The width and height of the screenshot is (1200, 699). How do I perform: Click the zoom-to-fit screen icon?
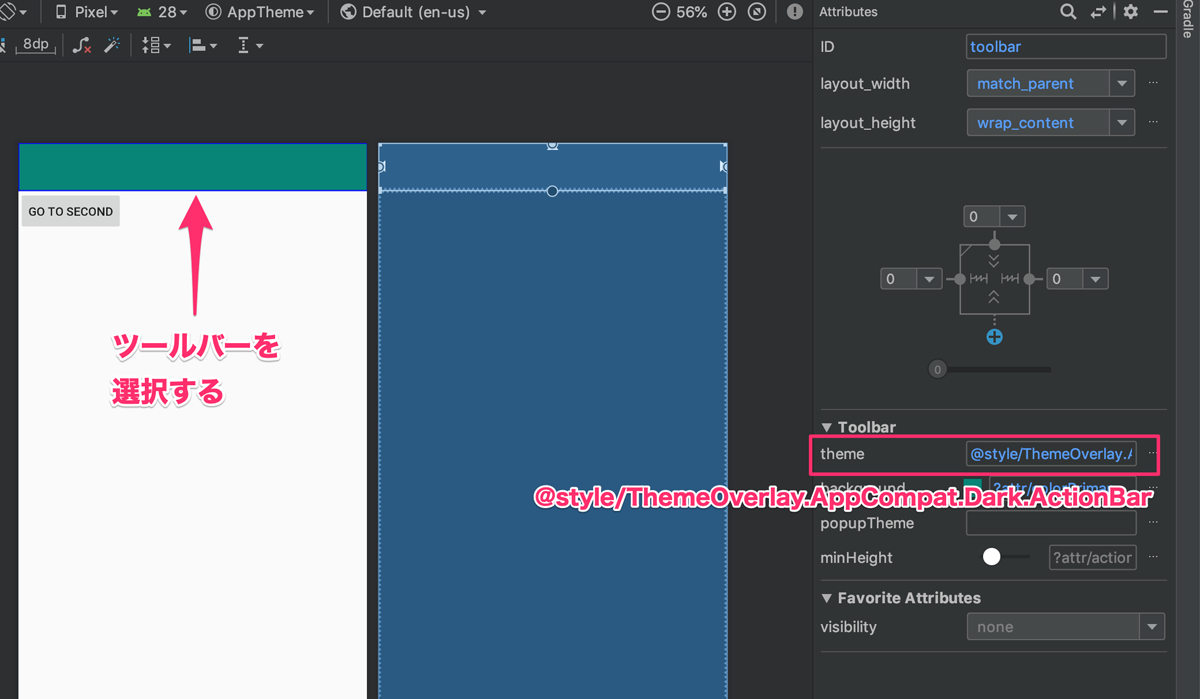click(757, 12)
